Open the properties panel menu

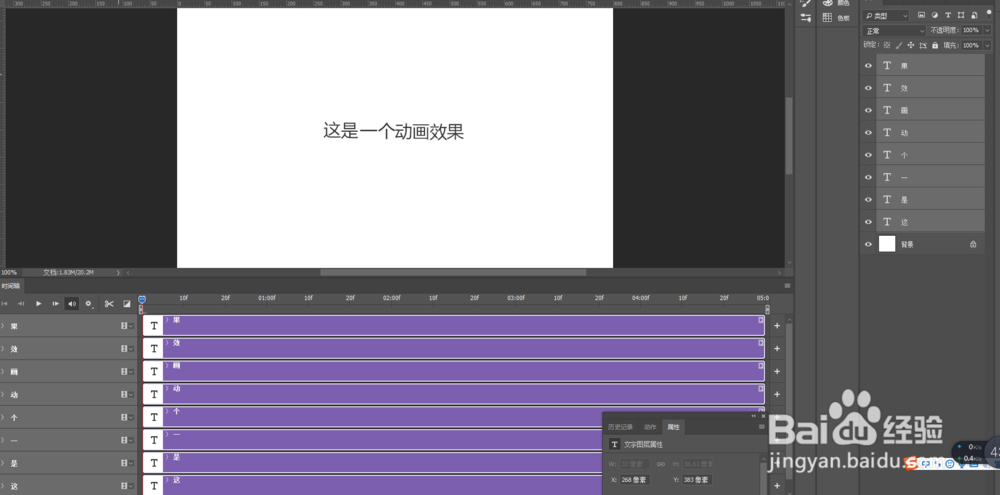[x=761, y=427]
